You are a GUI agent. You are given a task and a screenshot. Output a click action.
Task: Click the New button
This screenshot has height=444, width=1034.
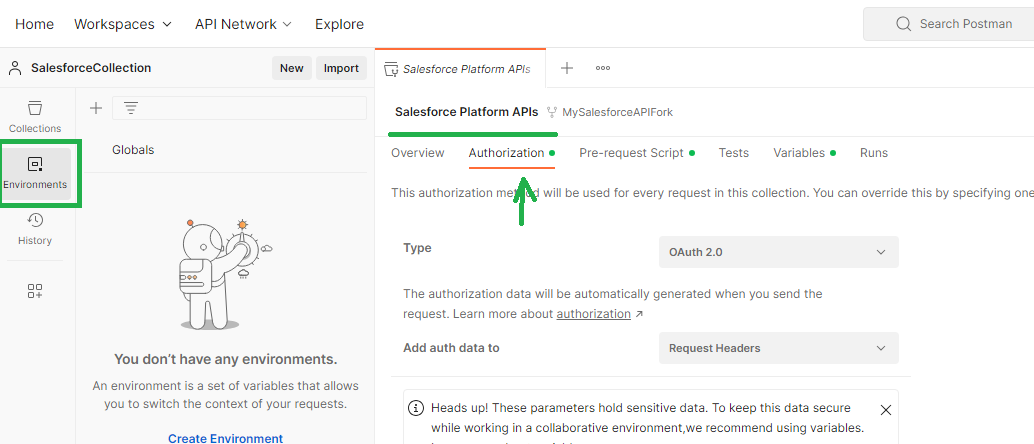[x=291, y=68]
